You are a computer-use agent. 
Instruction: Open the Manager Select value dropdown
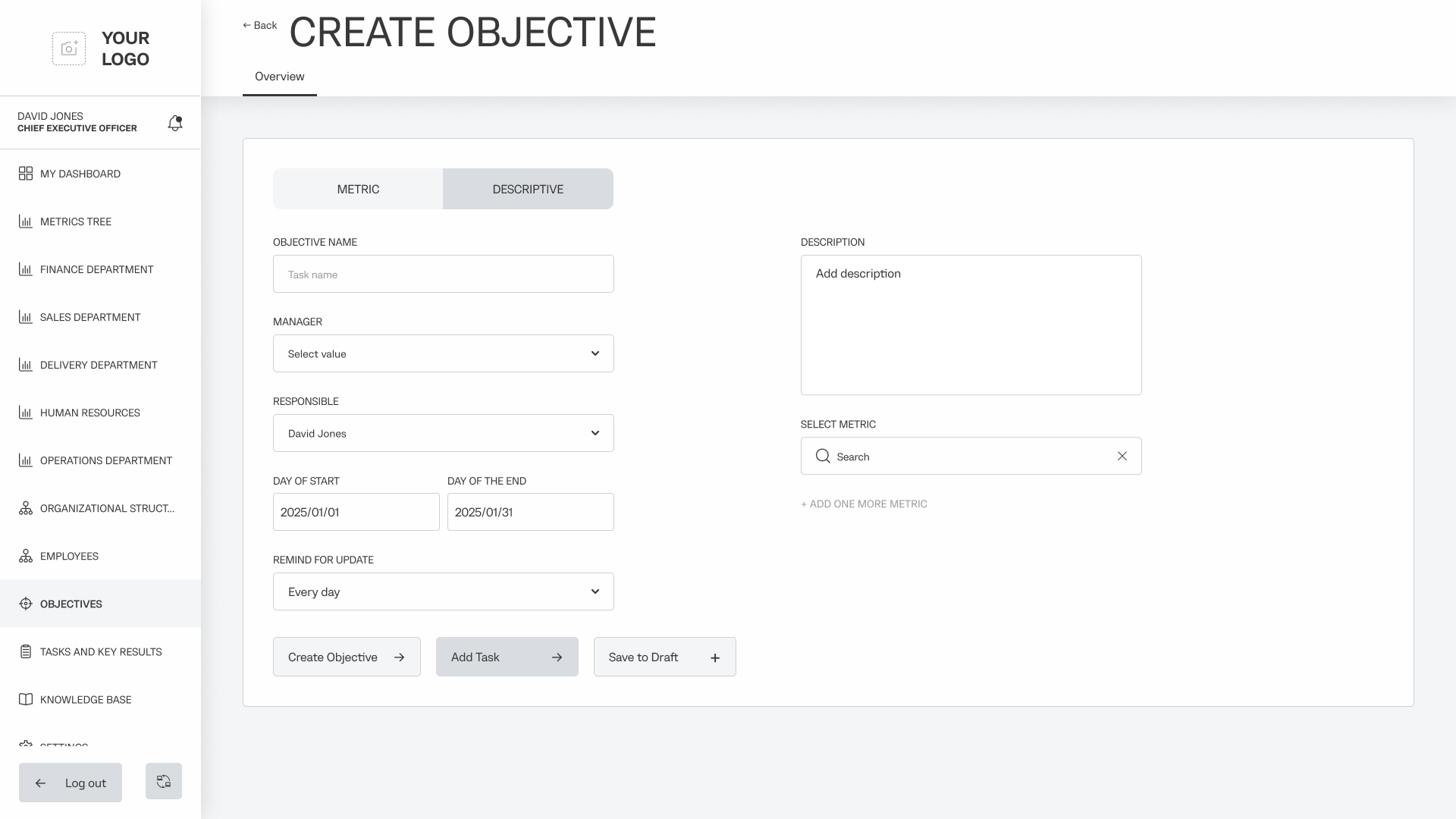pos(443,353)
